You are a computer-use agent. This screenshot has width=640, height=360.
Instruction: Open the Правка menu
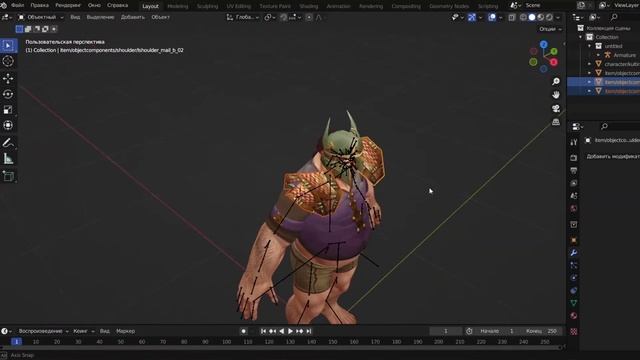point(40,5)
